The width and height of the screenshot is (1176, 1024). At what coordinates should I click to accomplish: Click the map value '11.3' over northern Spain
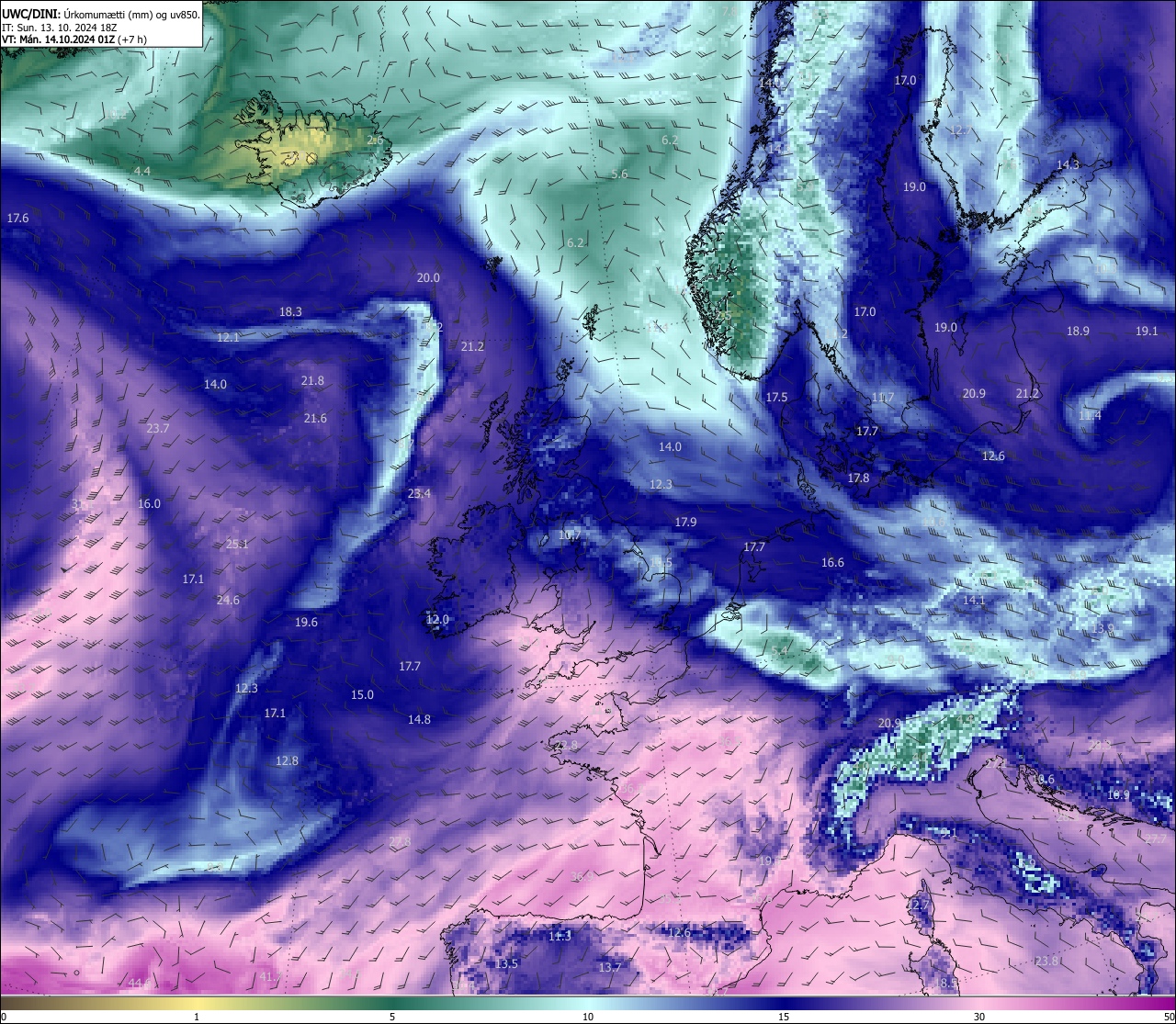click(560, 936)
